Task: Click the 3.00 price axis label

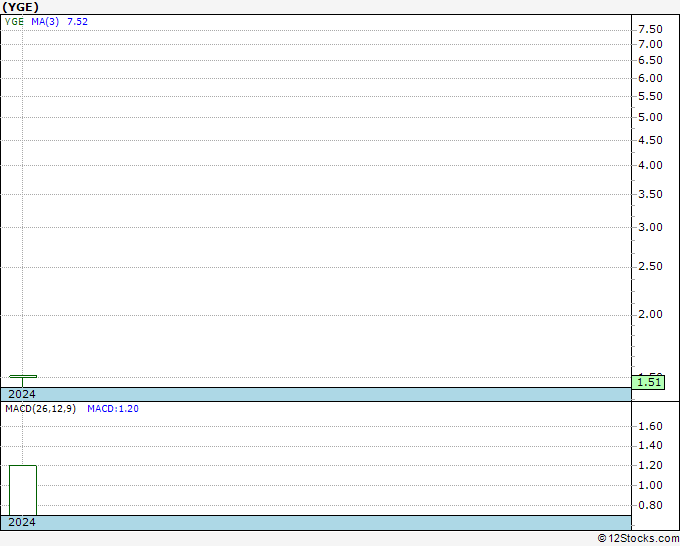Action: click(x=651, y=227)
